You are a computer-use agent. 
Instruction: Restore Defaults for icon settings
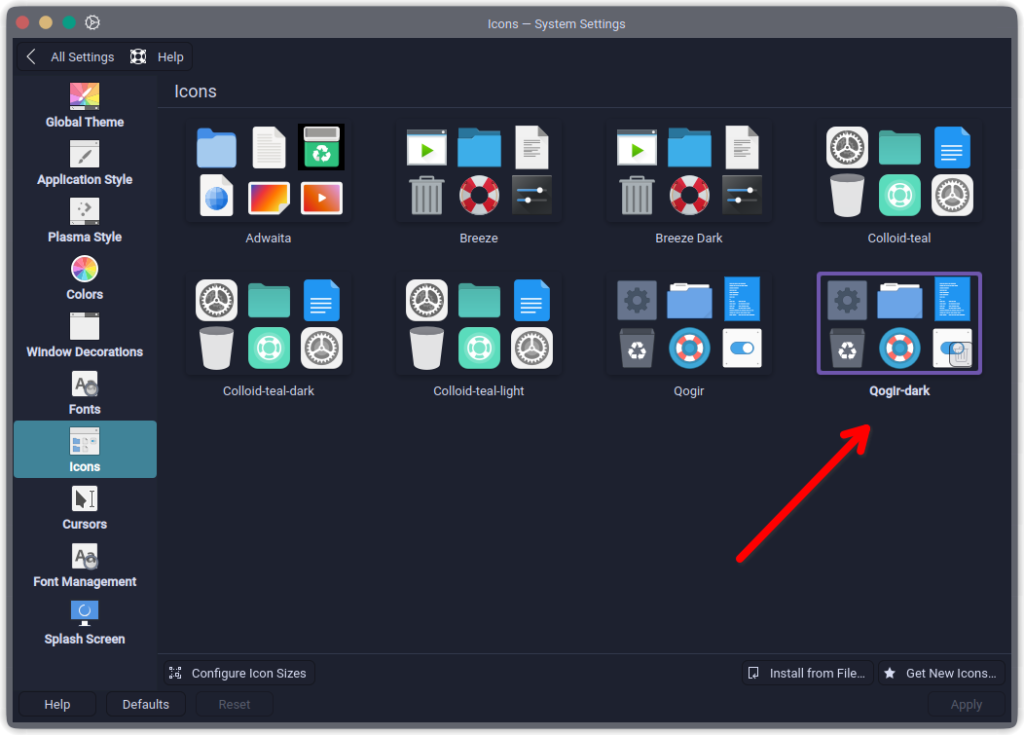coord(146,704)
